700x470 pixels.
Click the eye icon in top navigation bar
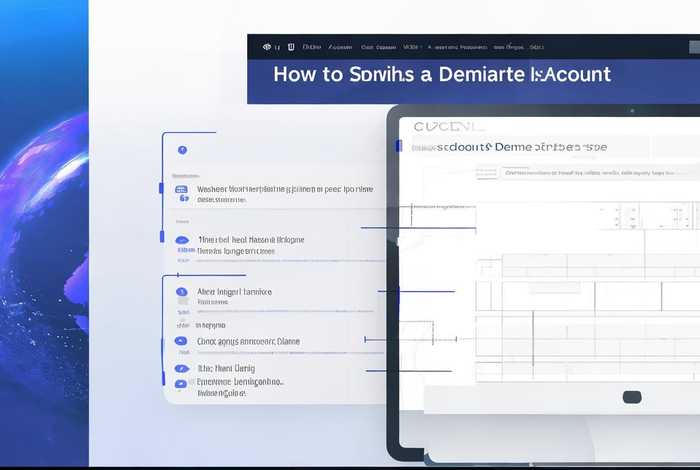(267, 47)
